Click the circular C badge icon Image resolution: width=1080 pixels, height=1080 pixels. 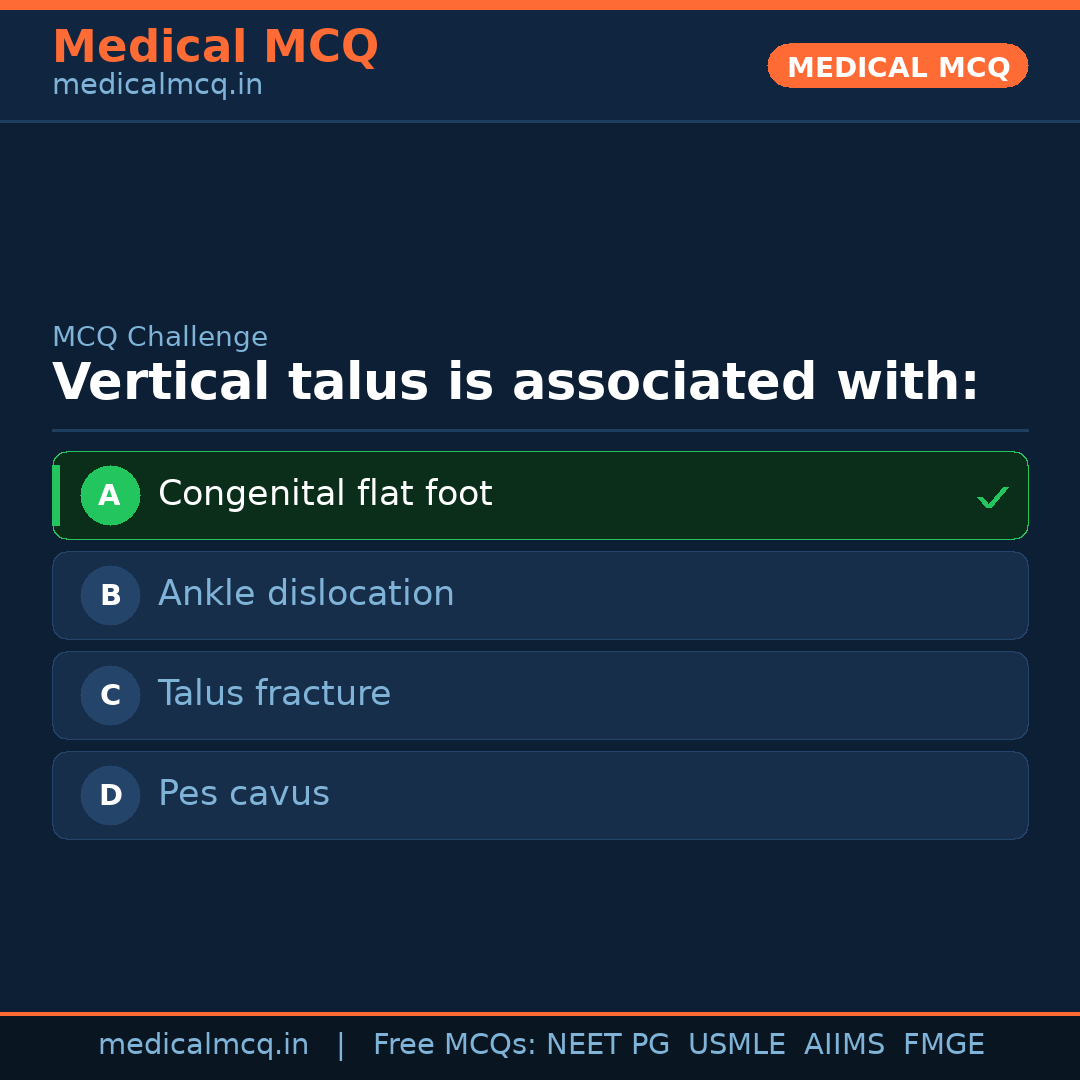tap(110, 695)
